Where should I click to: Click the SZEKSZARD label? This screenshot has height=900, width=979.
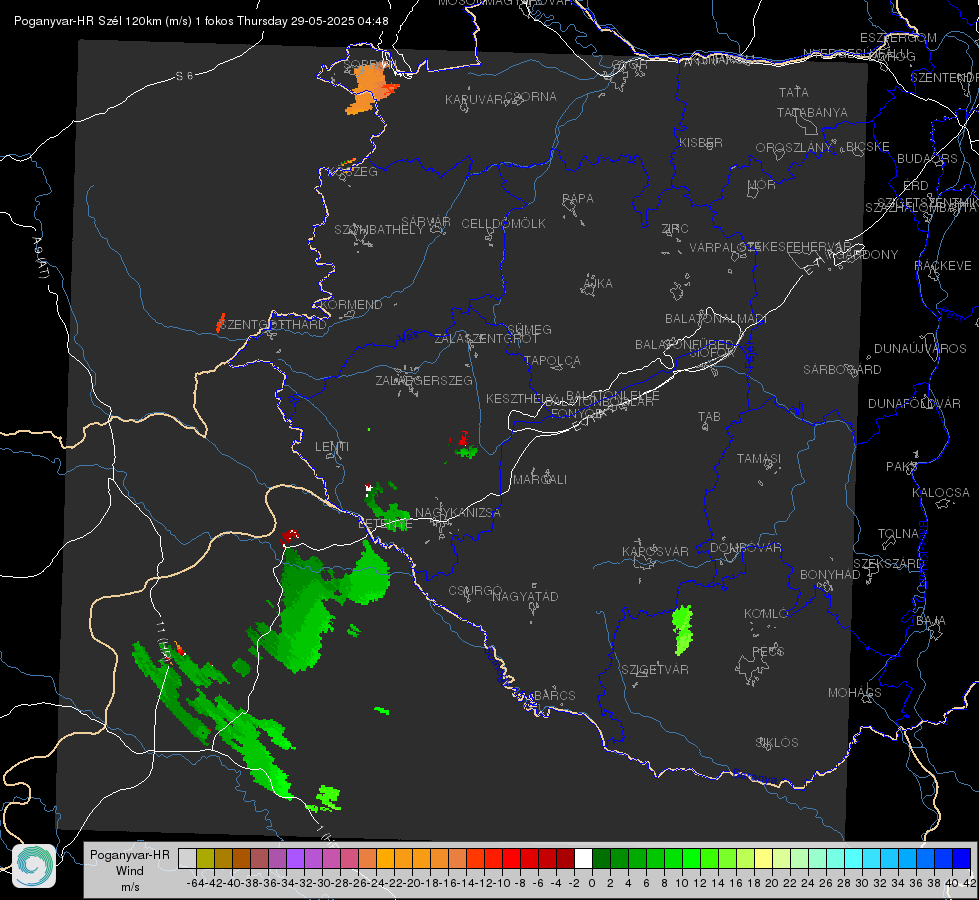click(888, 564)
